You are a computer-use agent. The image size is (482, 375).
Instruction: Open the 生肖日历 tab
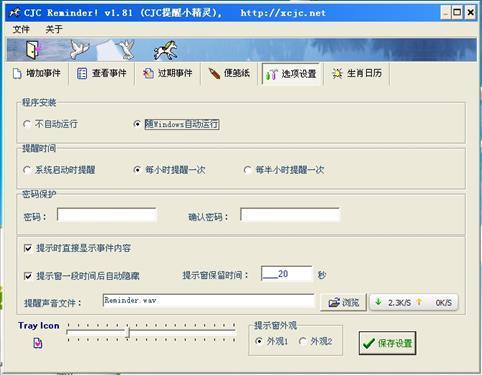pos(357,73)
